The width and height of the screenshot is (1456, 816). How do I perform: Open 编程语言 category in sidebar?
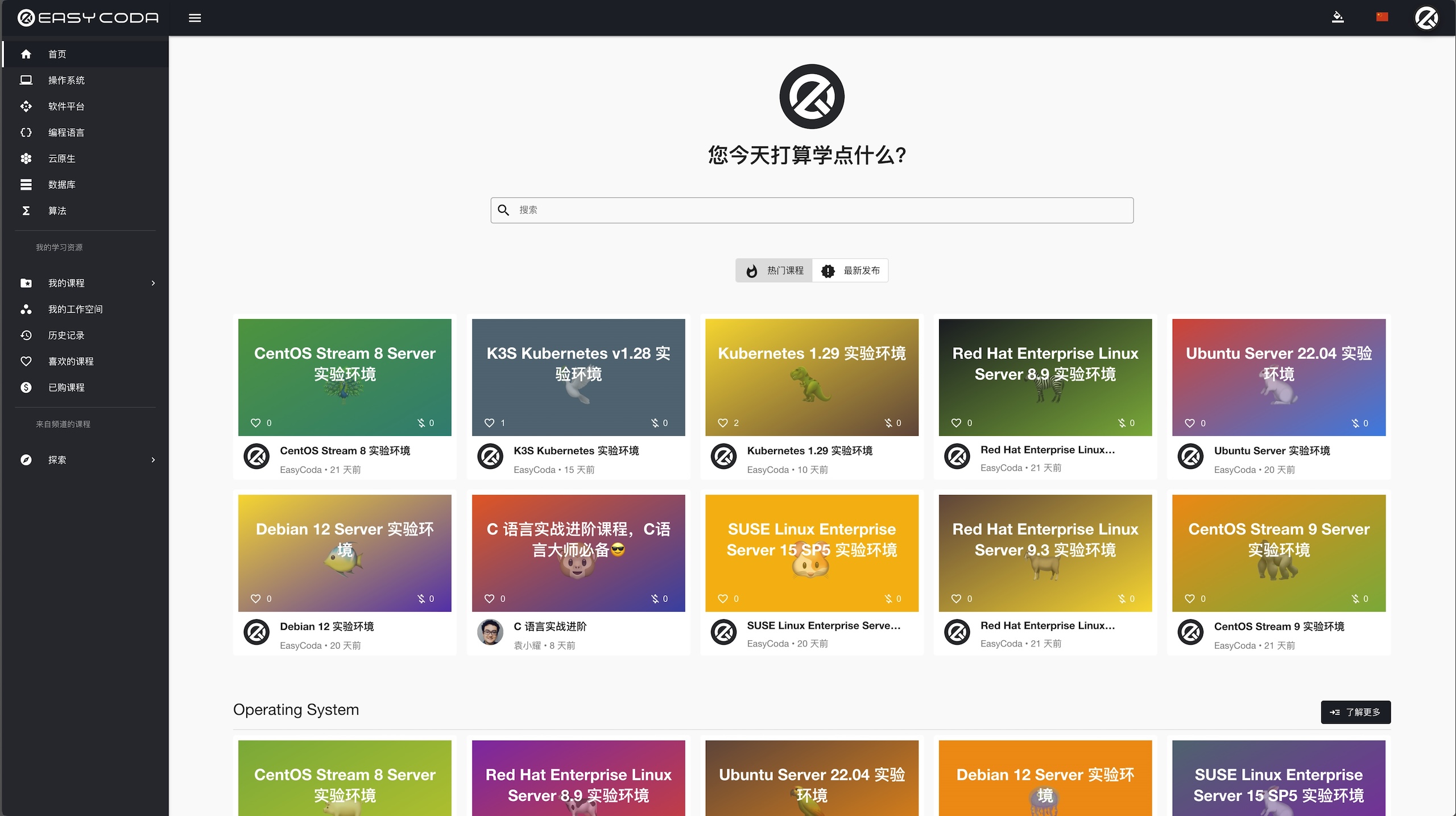click(x=85, y=133)
